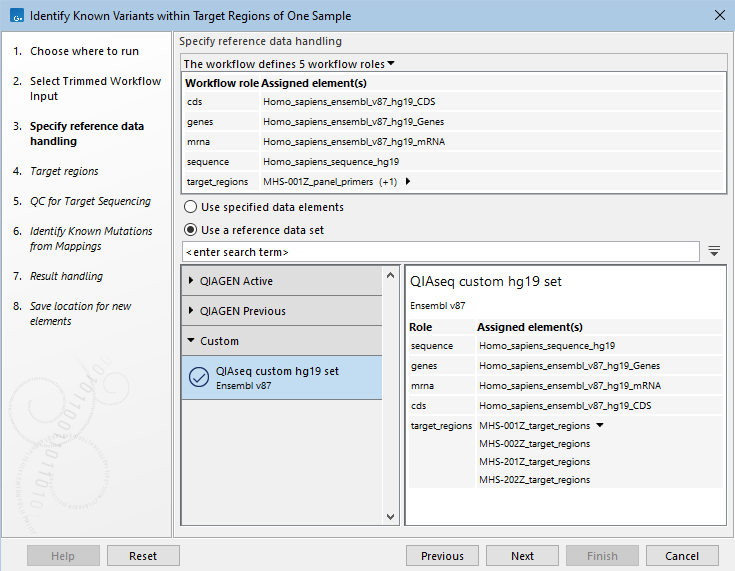The image size is (735, 571).
Task: Click the Cancel button
Action: point(682,556)
